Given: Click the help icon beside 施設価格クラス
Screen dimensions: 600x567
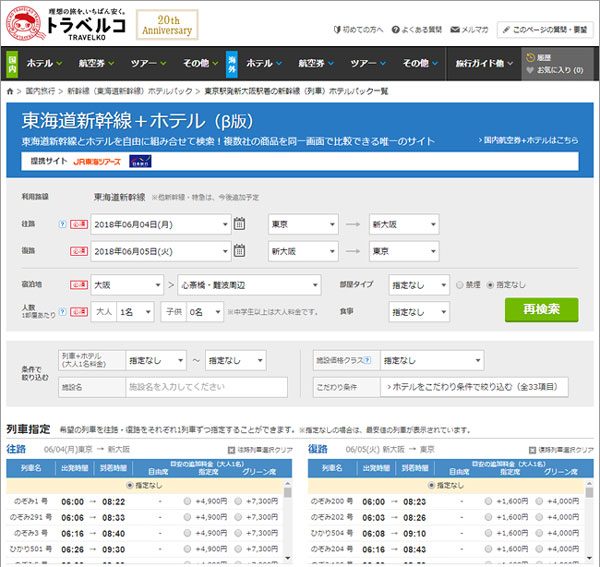Looking at the screenshot, I should click(367, 360).
